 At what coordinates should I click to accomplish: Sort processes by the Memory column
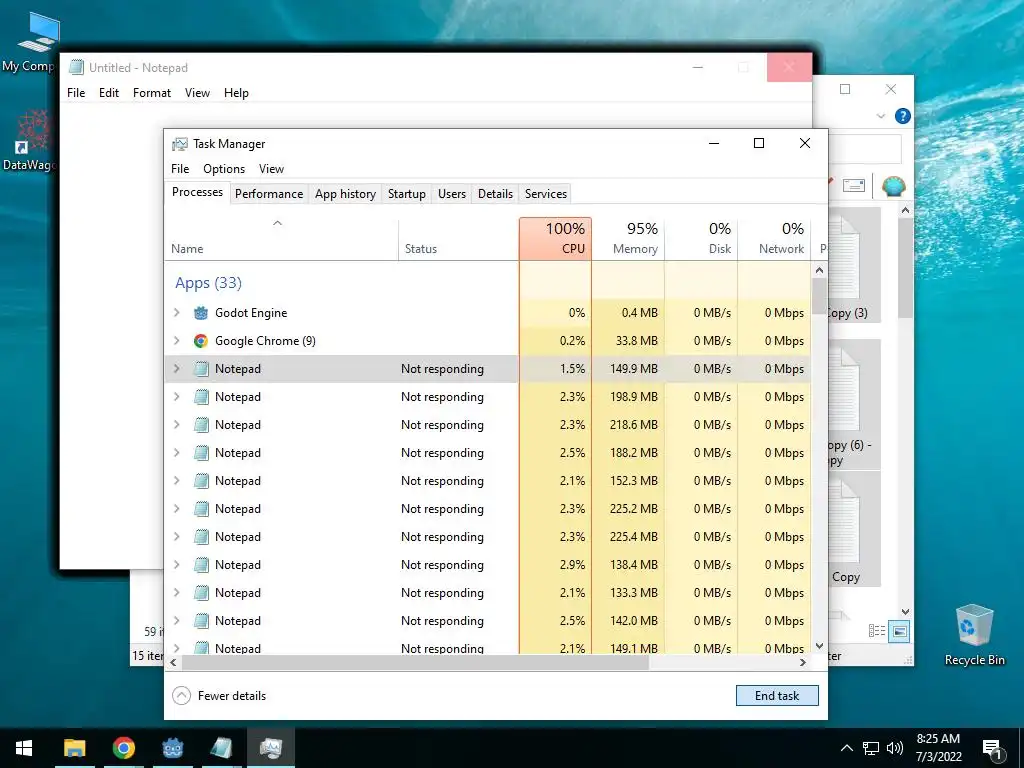628,239
